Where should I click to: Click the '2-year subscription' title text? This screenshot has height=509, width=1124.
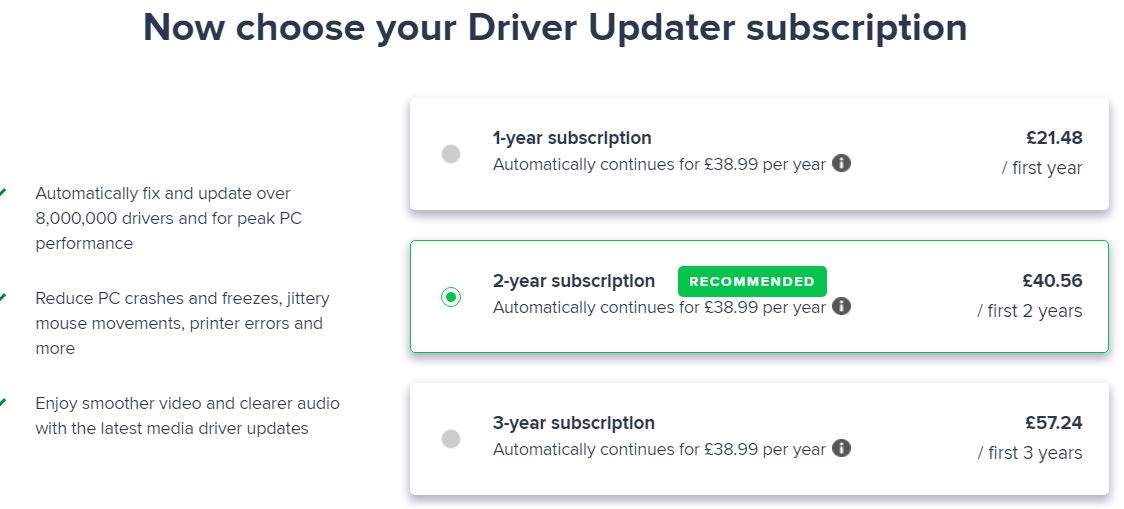pyautogui.click(x=573, y=281)
